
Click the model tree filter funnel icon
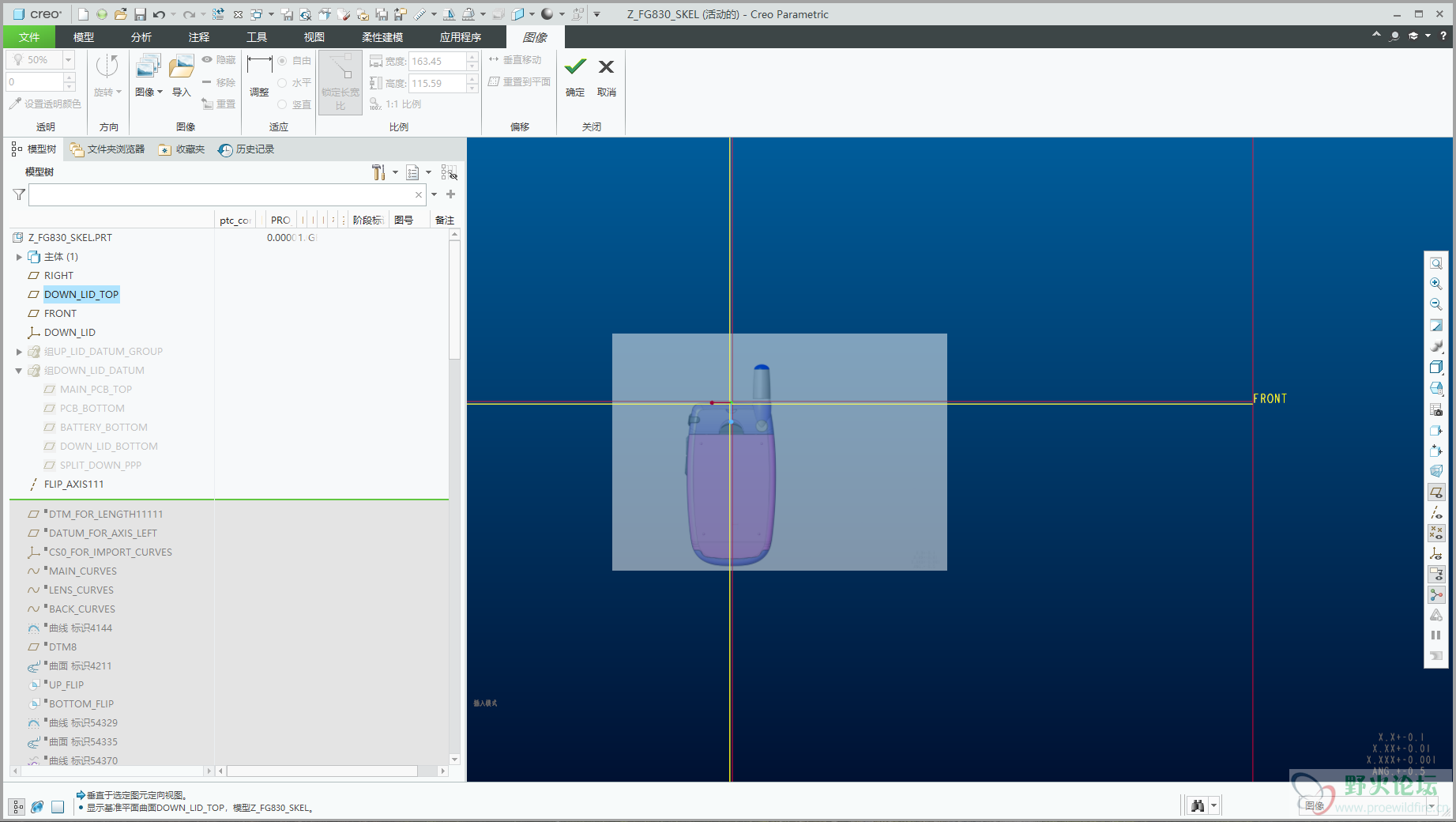tap(19, 194)
